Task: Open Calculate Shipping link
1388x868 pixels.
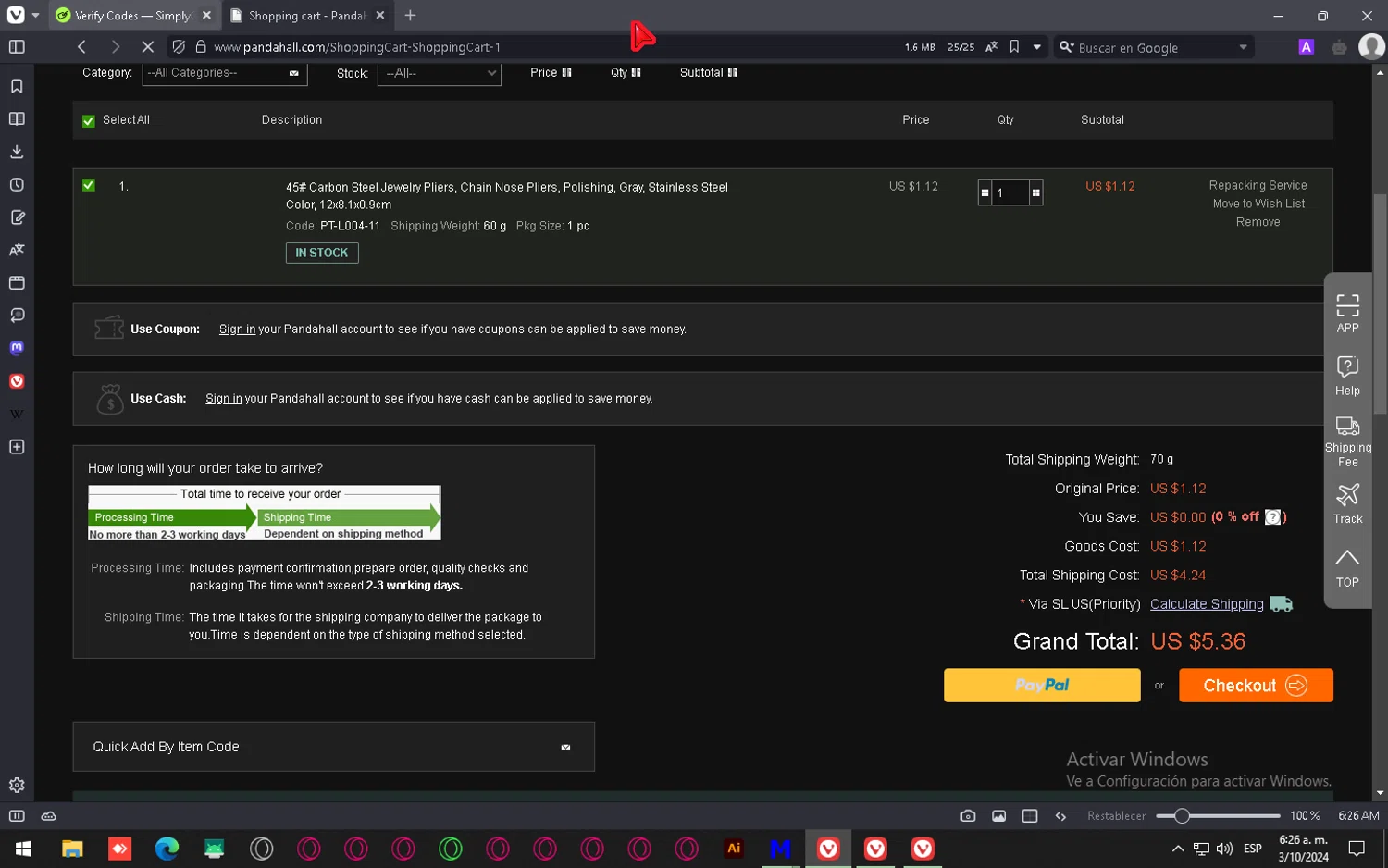Action: pos(1207,604)
